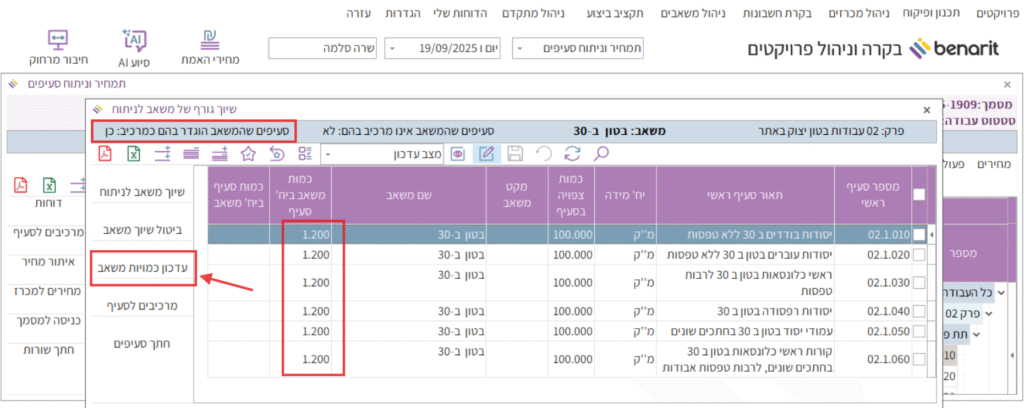Click the edit pencil icon in the dialog toolbar
Screen dimensions: 1024x408
click(x=487, y=153)
